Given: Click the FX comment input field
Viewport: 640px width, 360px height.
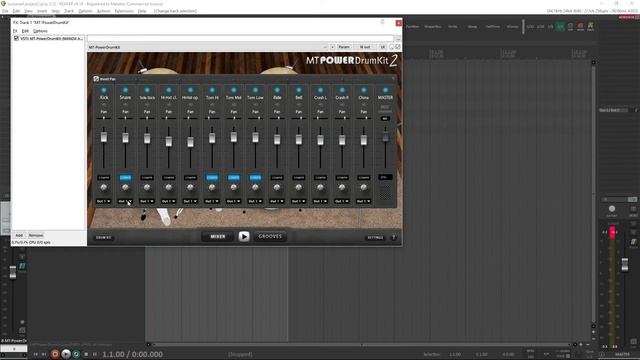Looking at the screenshot, I should click(240, 38).
